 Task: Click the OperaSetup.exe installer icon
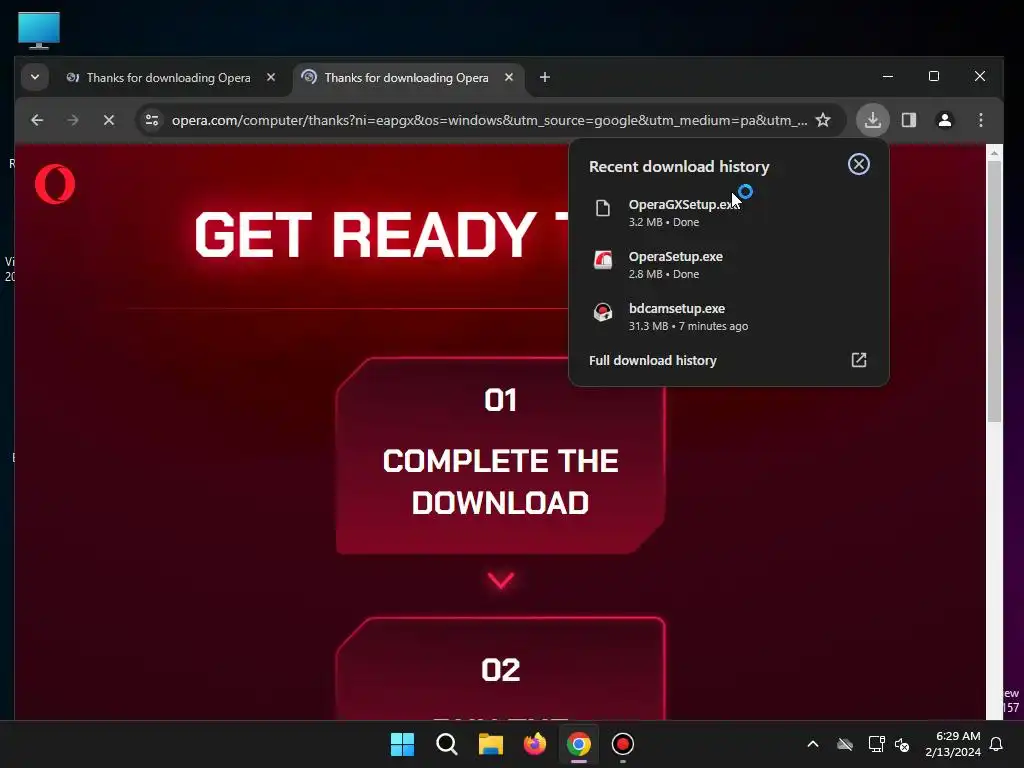point(603,260)
